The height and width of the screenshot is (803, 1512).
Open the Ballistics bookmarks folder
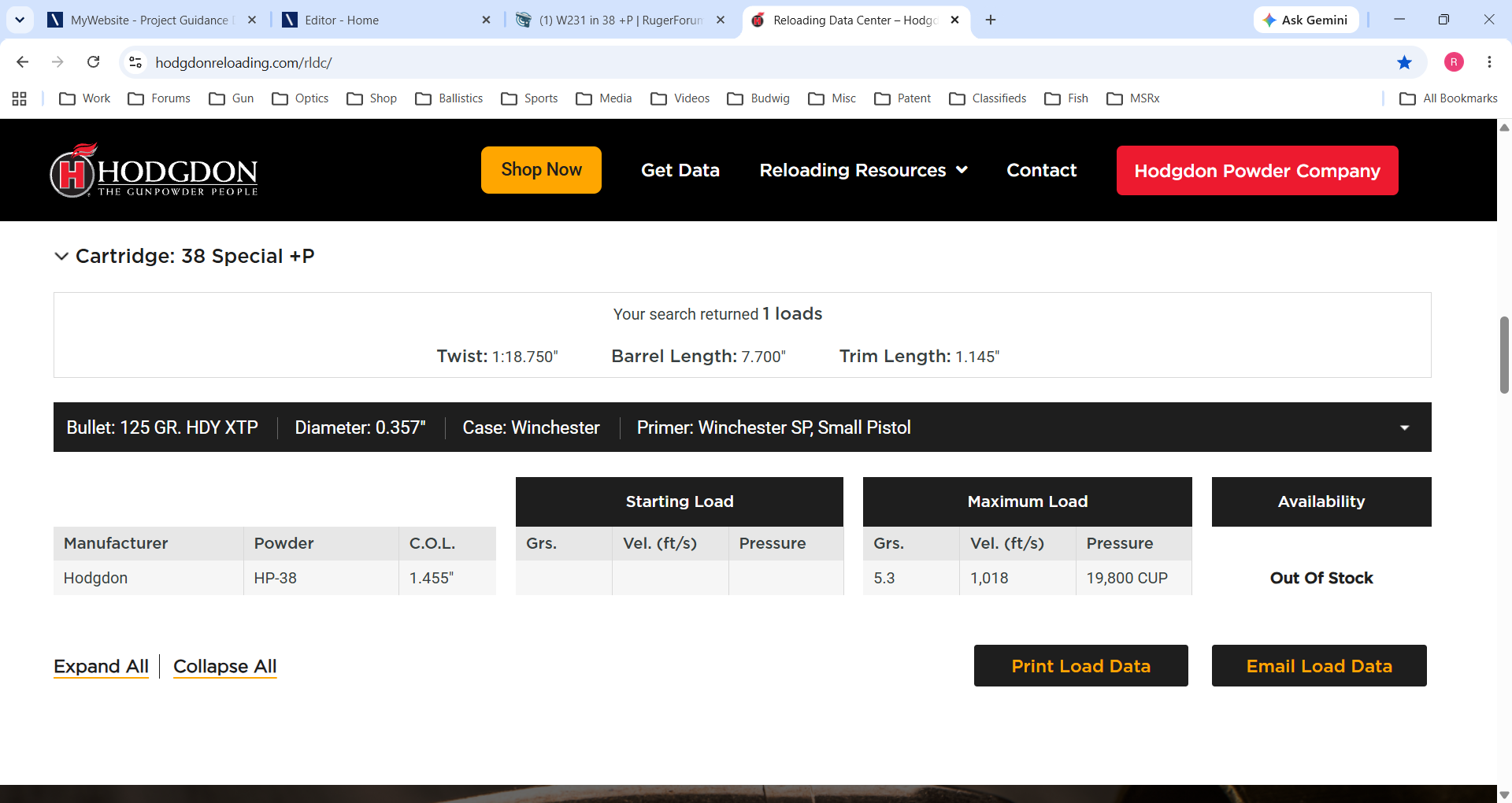(449, 98)
